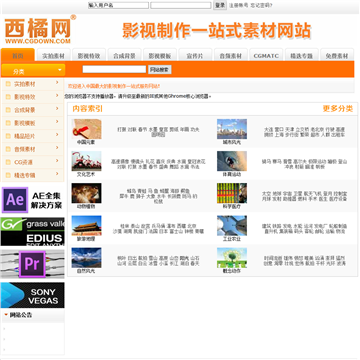This screenshot has width=360, height=360.
Task: Open the After Effects AE全集 banner
Action: pos(32,200)
